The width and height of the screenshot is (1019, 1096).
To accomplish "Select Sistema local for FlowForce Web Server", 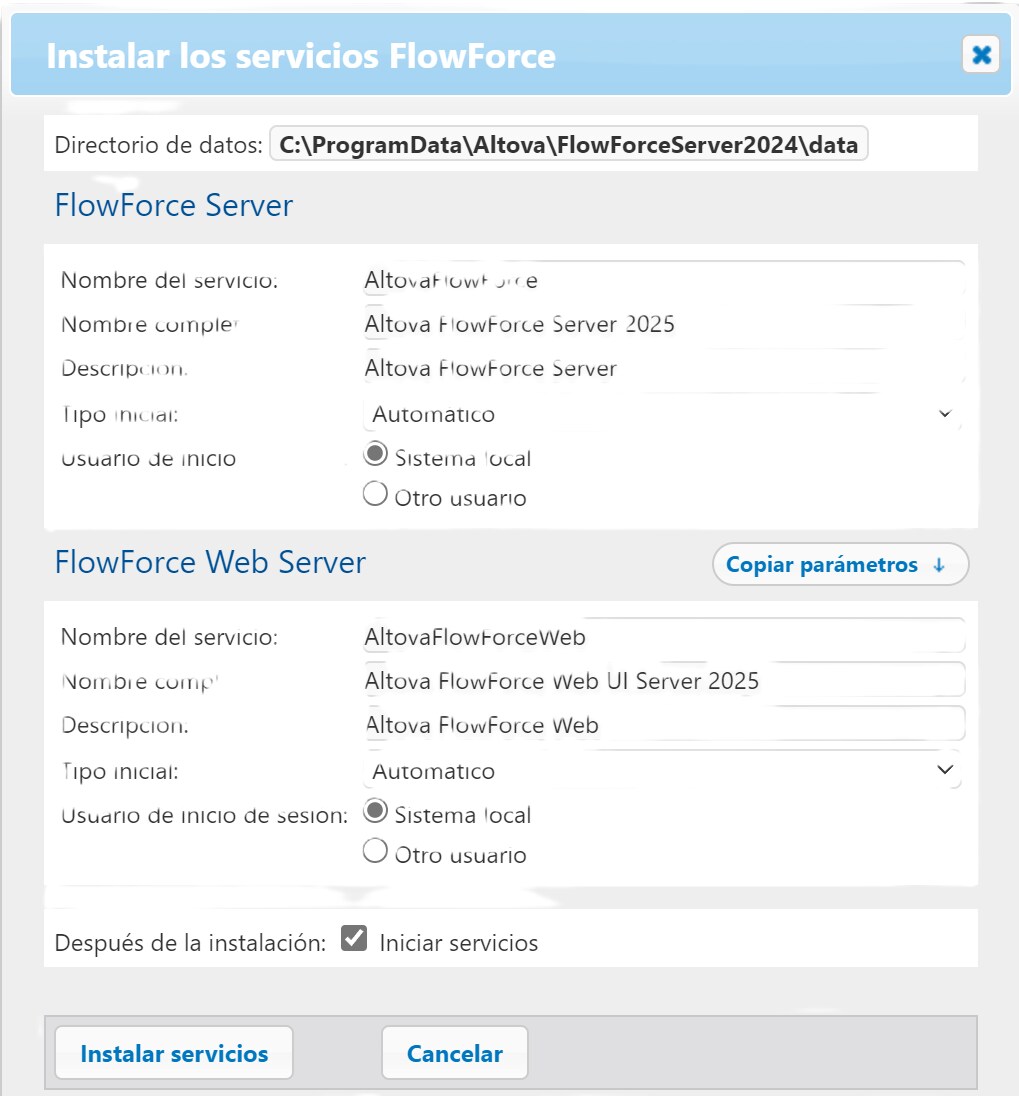I will (x=375, y=811).
